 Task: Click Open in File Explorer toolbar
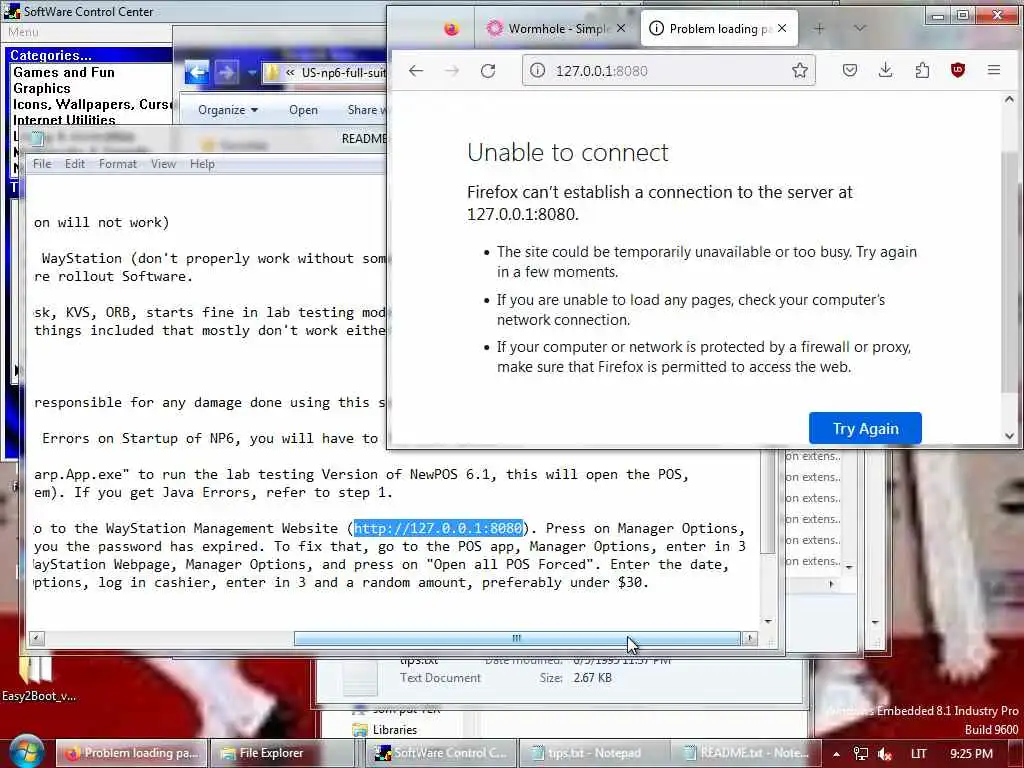click(303, 110)
